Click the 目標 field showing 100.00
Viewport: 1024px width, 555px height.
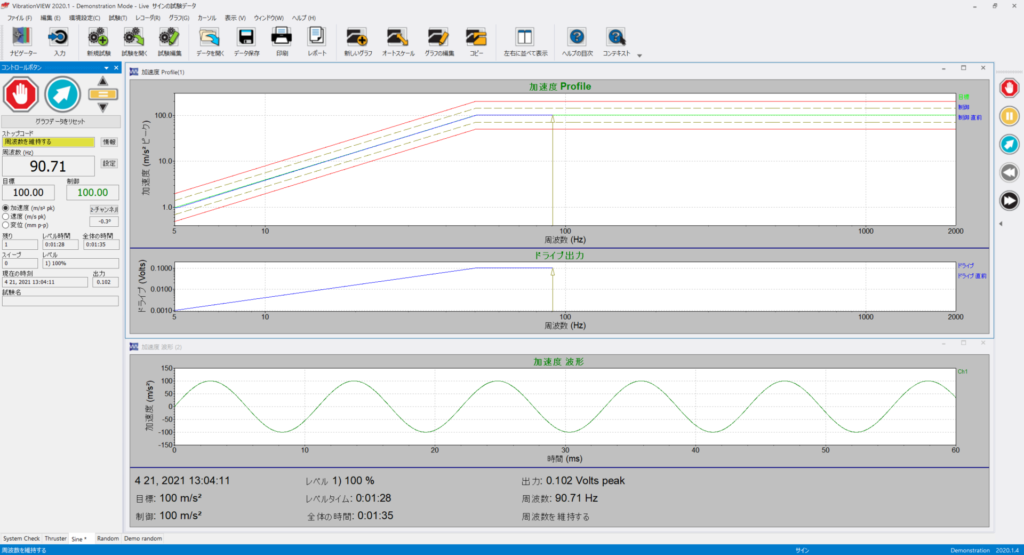[28, 193]
